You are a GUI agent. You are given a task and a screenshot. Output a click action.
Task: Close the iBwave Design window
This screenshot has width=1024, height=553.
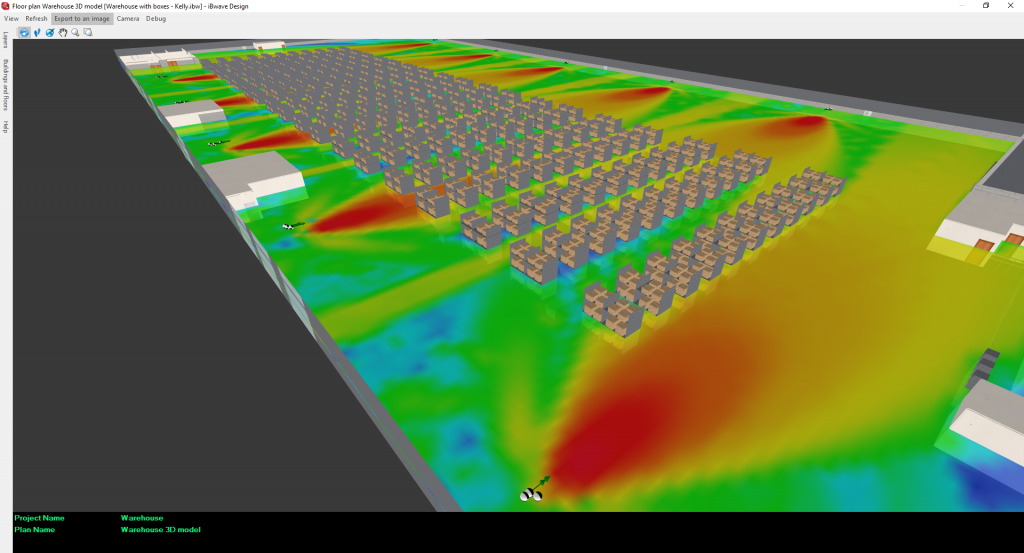(1010, 5)
